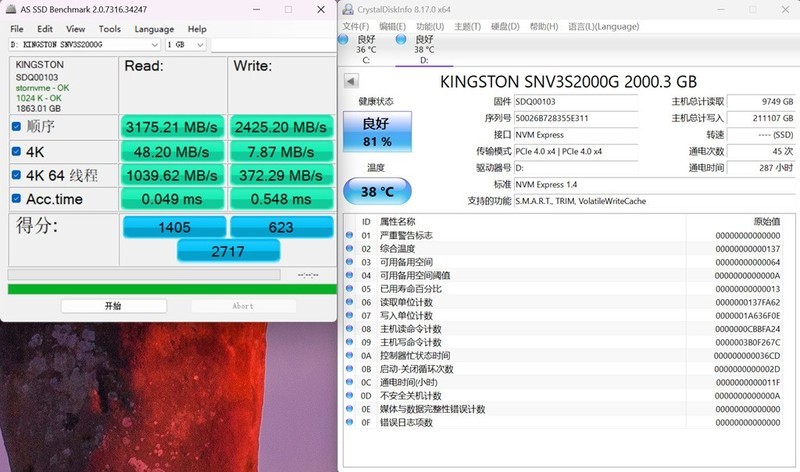The image size is (800, 472).
Task: Click the previous disk arrow in CrystalDiskInfo
Action: (351, 81)
